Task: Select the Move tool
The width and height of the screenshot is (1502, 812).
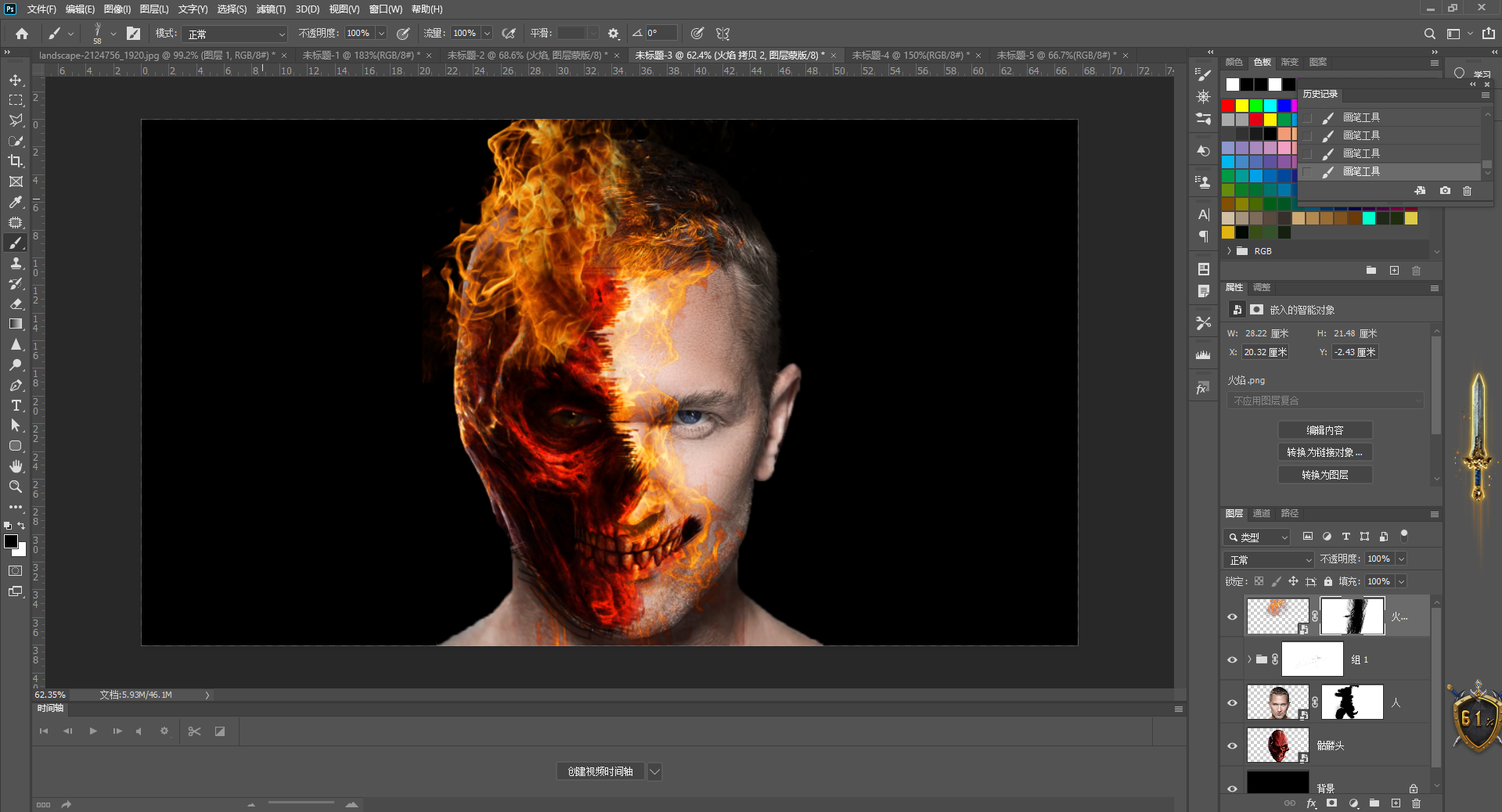Action: (x=16, y=80)
